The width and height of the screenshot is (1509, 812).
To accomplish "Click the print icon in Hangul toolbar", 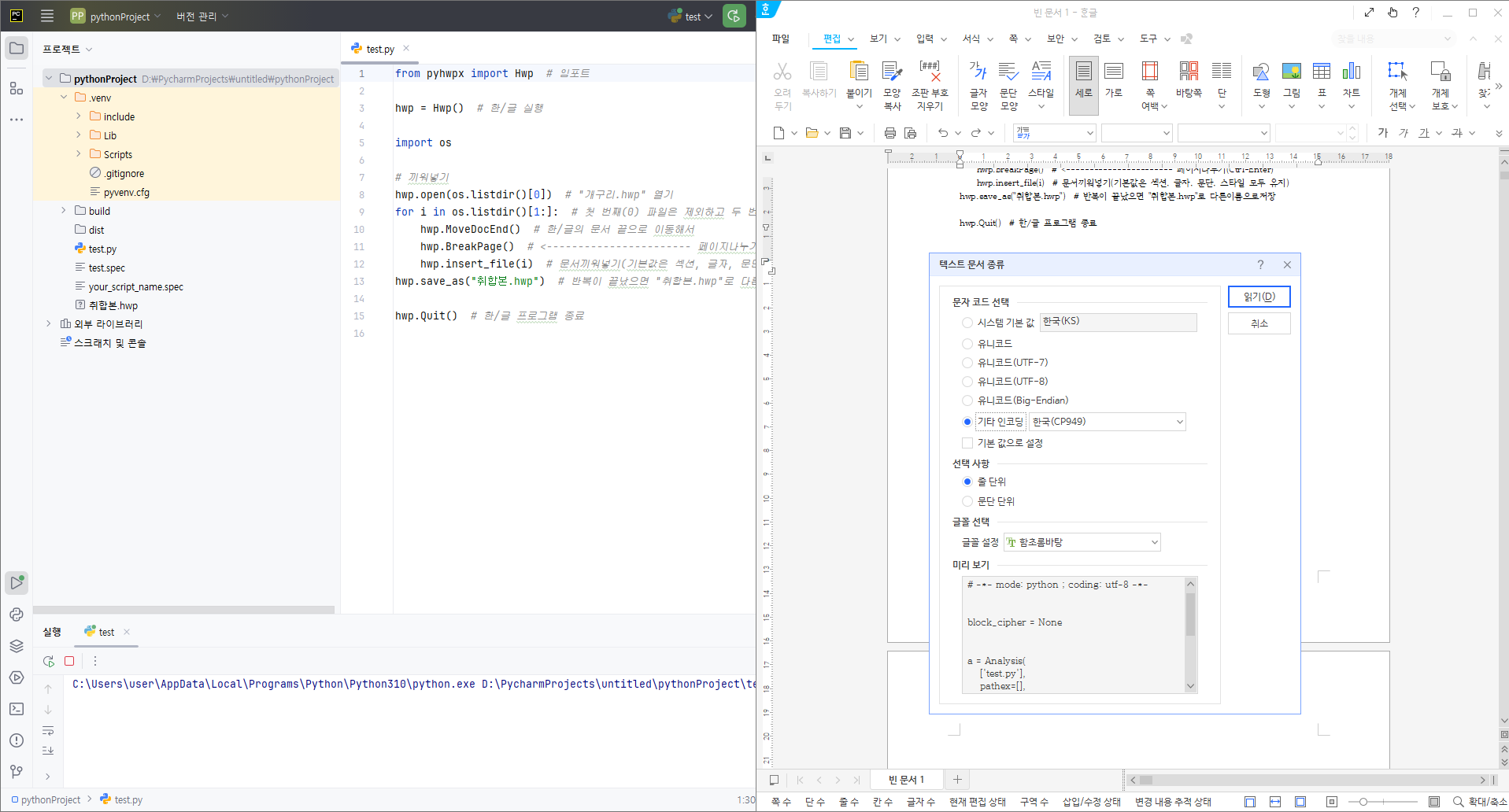I will (890, 133).
